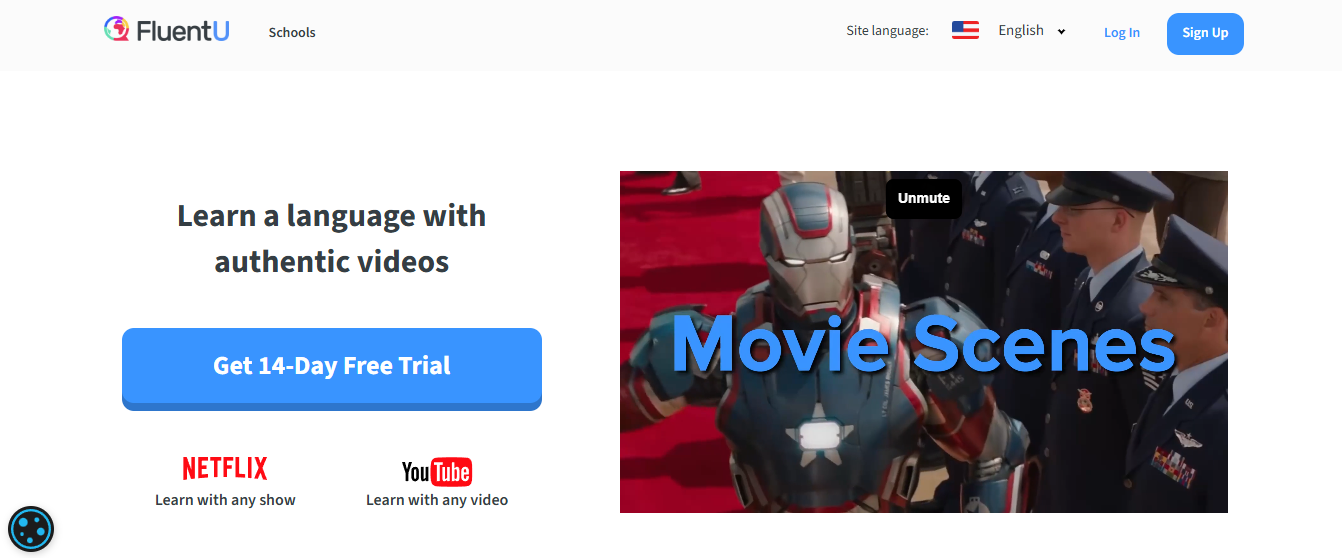Click the US flag icon
Screen dimensions: 1342x558
click(x=965, y=30)
